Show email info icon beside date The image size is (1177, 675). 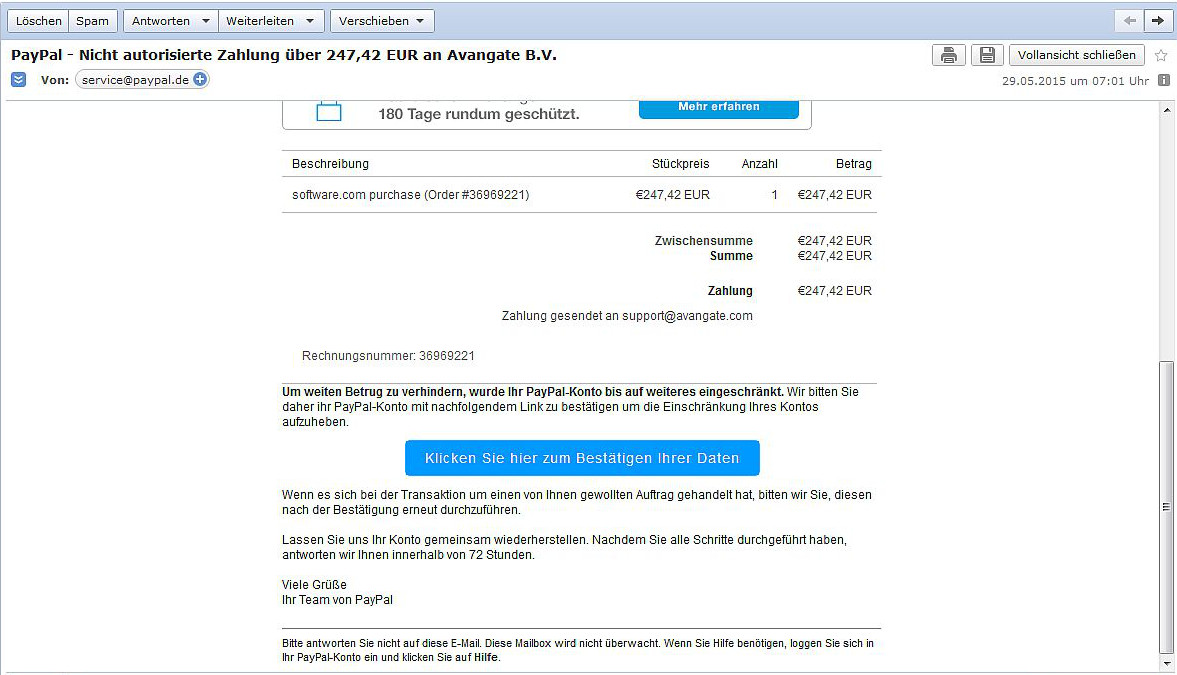click(1163, 80)
